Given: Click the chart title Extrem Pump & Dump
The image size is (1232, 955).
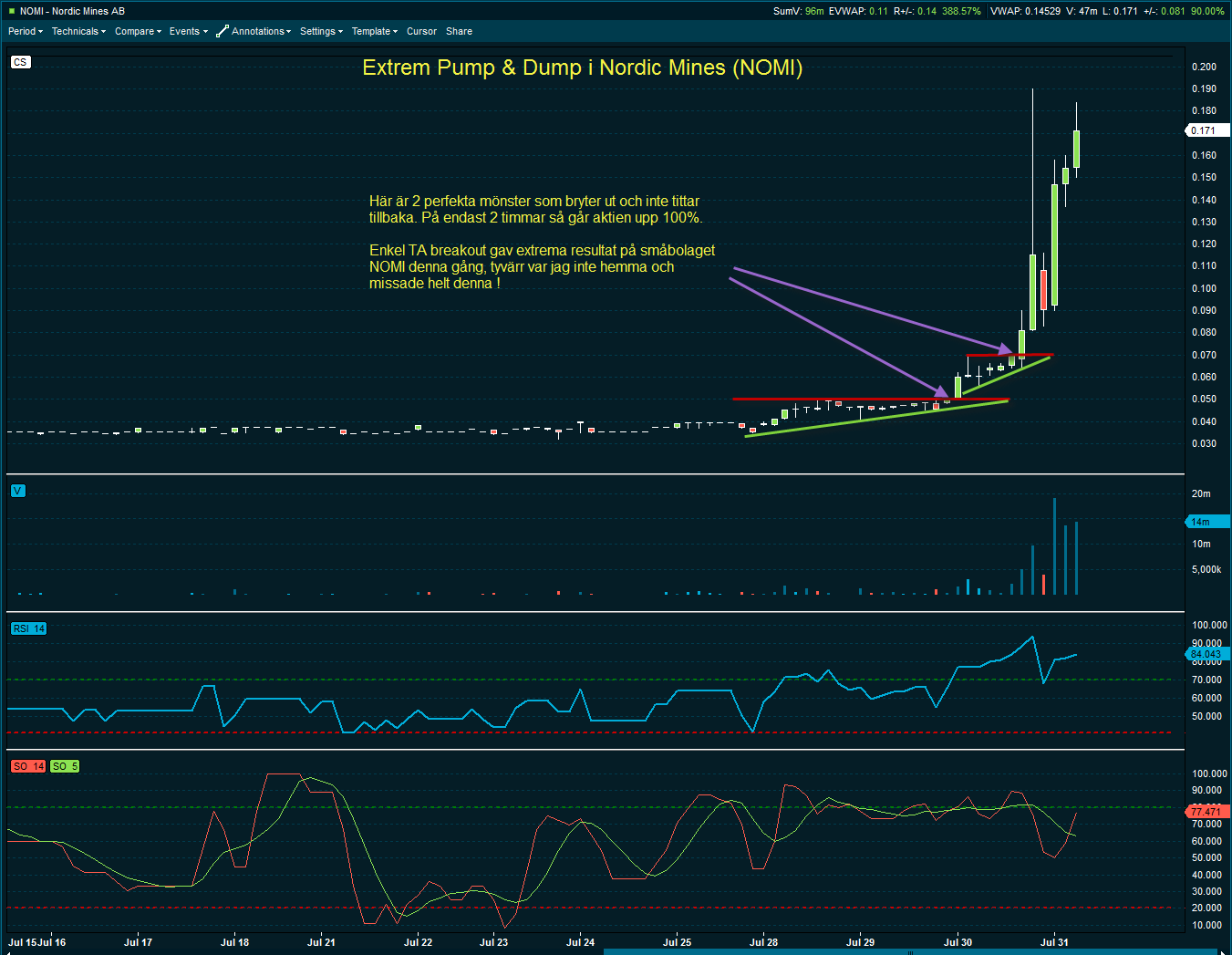Looking at the screenshot, I should click(582, 67).
